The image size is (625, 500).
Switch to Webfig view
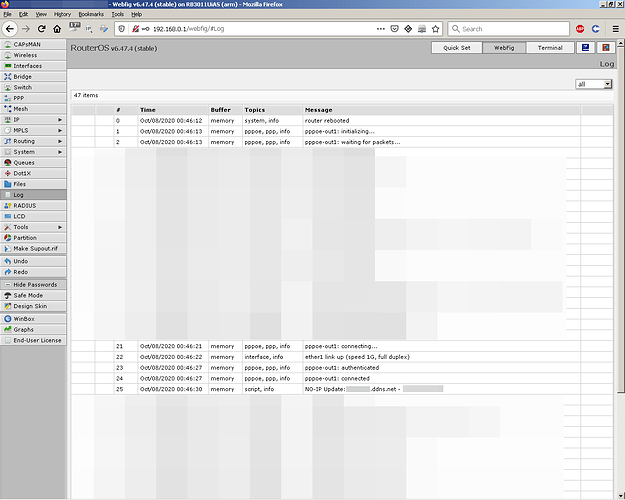pos(504,48)
